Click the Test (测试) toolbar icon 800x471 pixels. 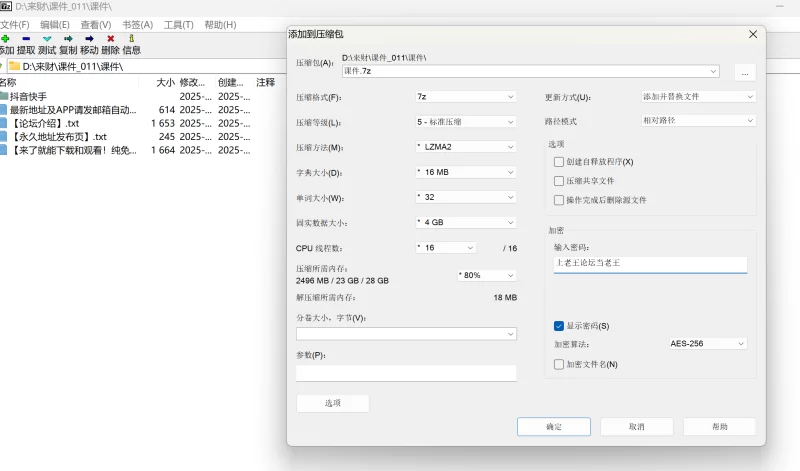coord(47,39)
